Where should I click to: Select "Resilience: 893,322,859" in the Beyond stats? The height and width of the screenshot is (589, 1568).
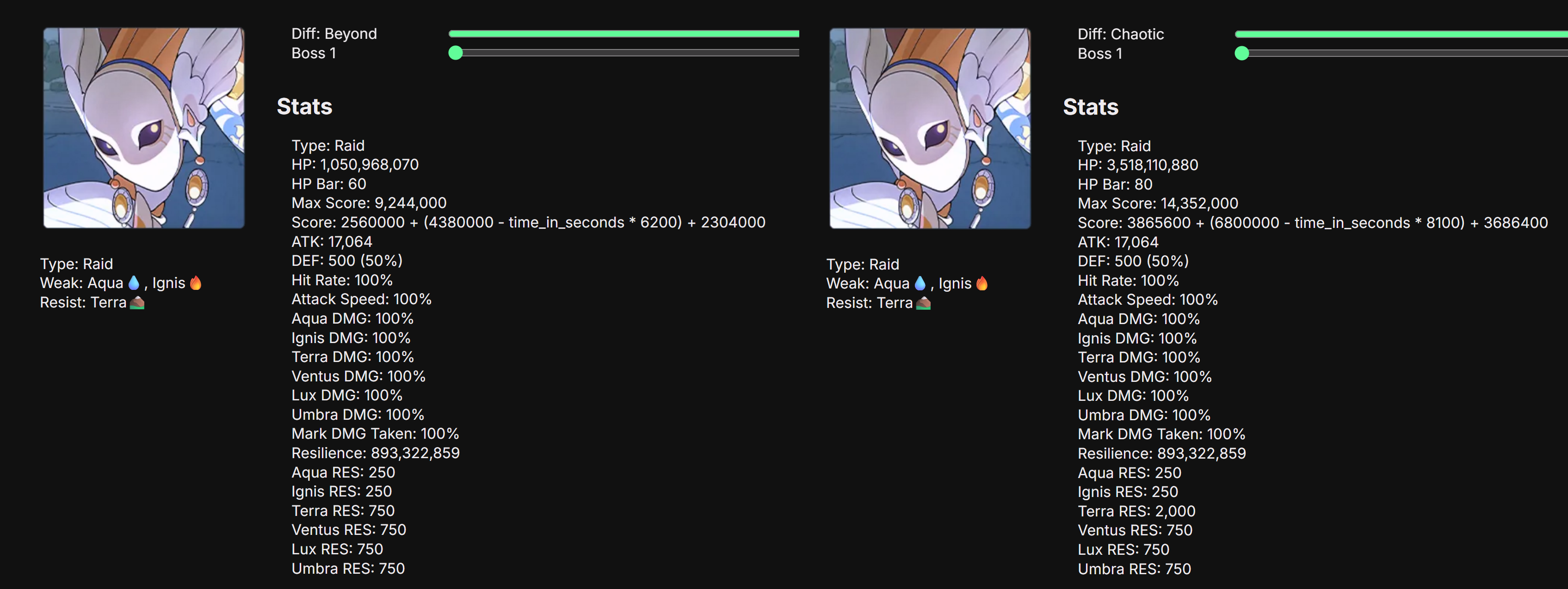(x=376, y=453)
